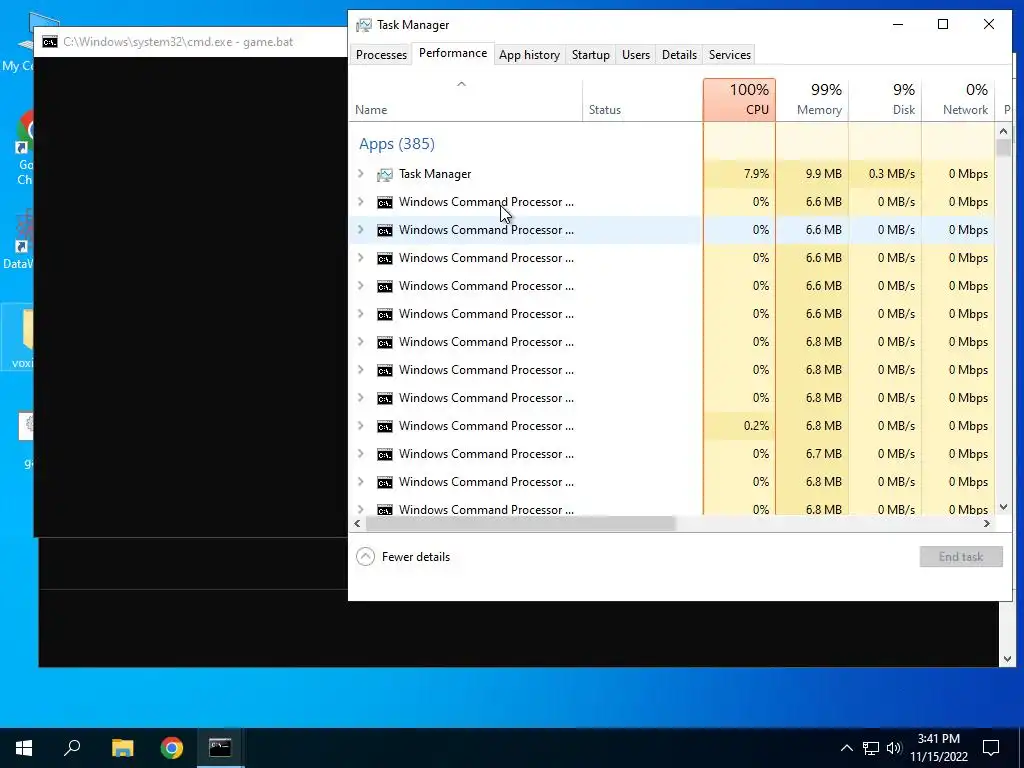Click the Fewer details label

(x=415, y=557)
